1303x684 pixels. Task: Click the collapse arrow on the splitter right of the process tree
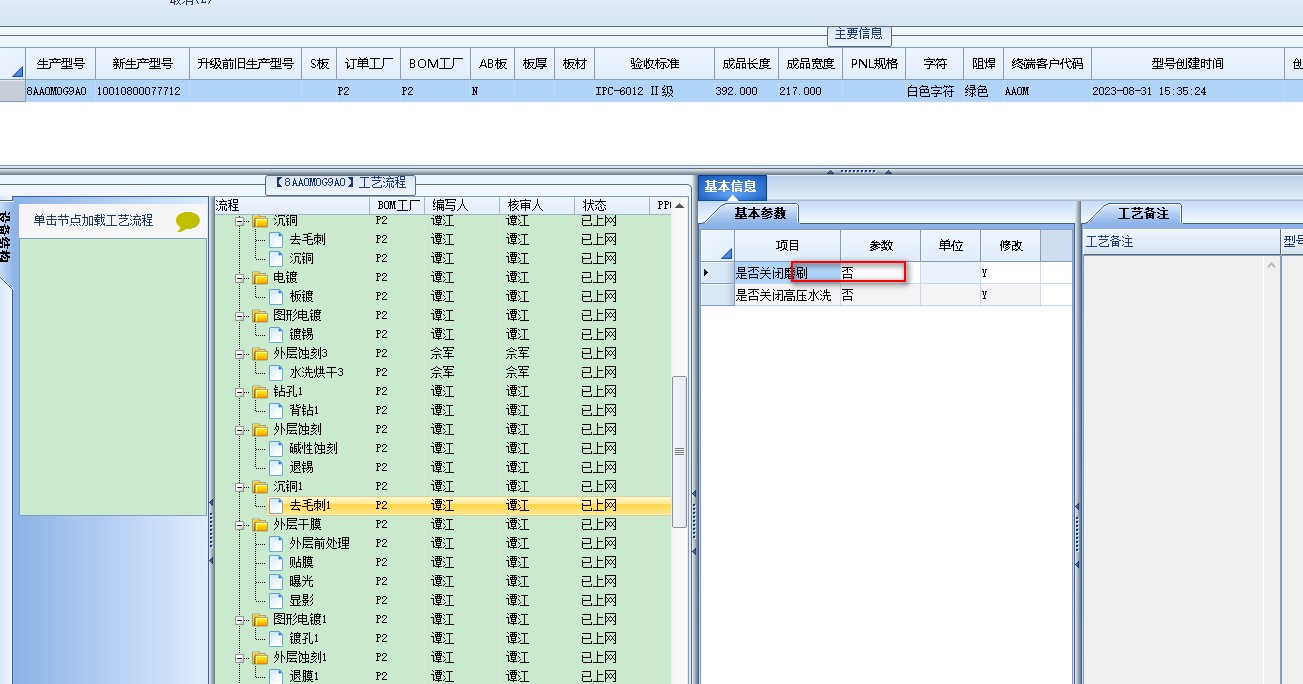(x=695, y=493)
